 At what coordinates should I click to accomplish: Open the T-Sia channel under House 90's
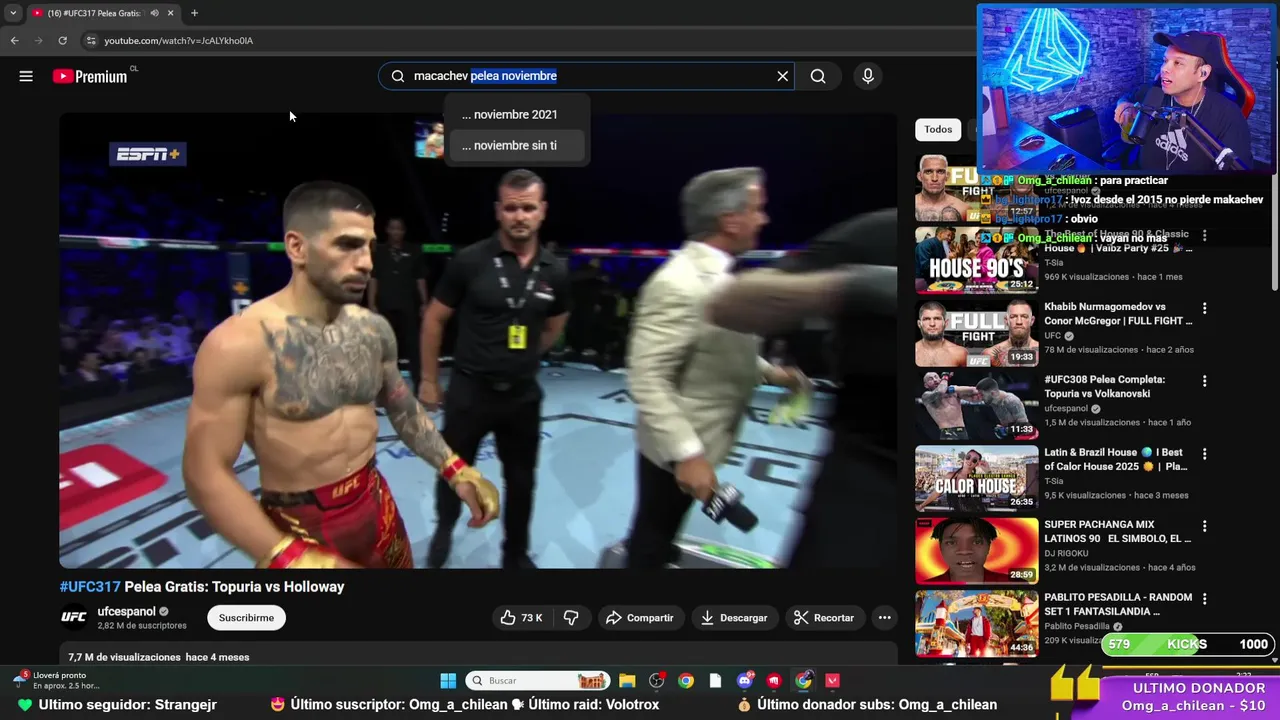tap(1055, 263)
